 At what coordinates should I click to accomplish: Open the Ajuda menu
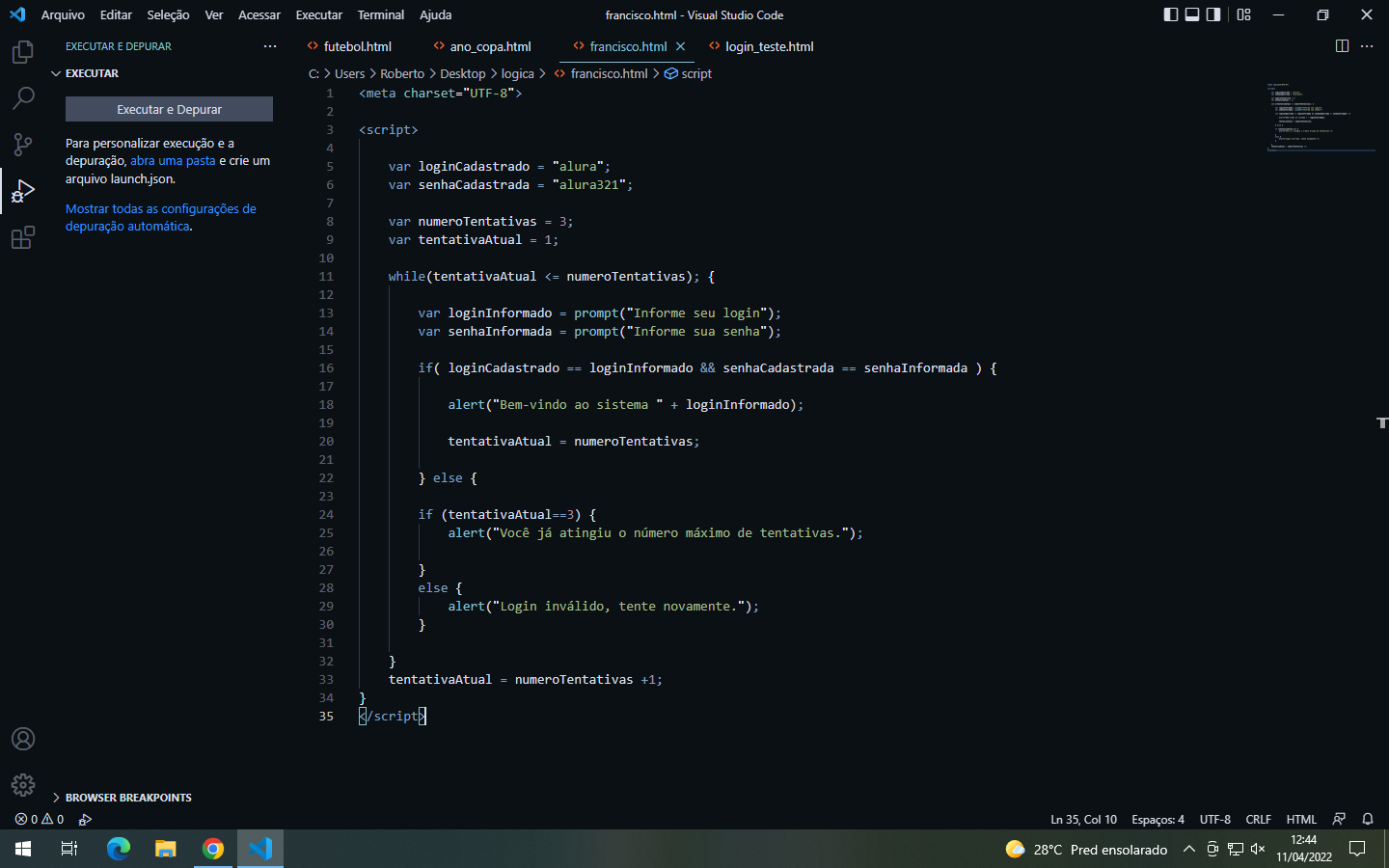pos(435,14)
